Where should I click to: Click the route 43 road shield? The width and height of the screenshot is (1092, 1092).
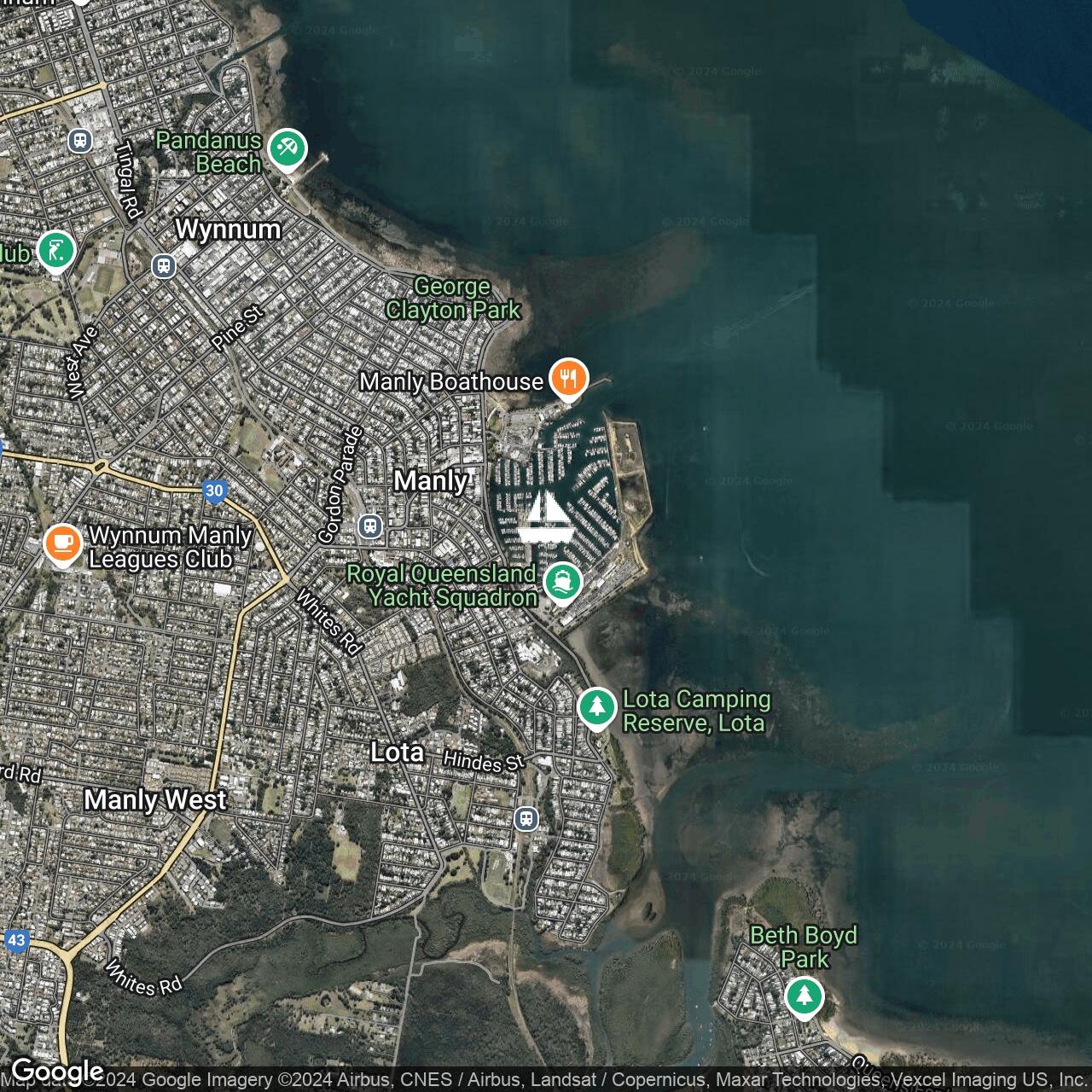16,941
